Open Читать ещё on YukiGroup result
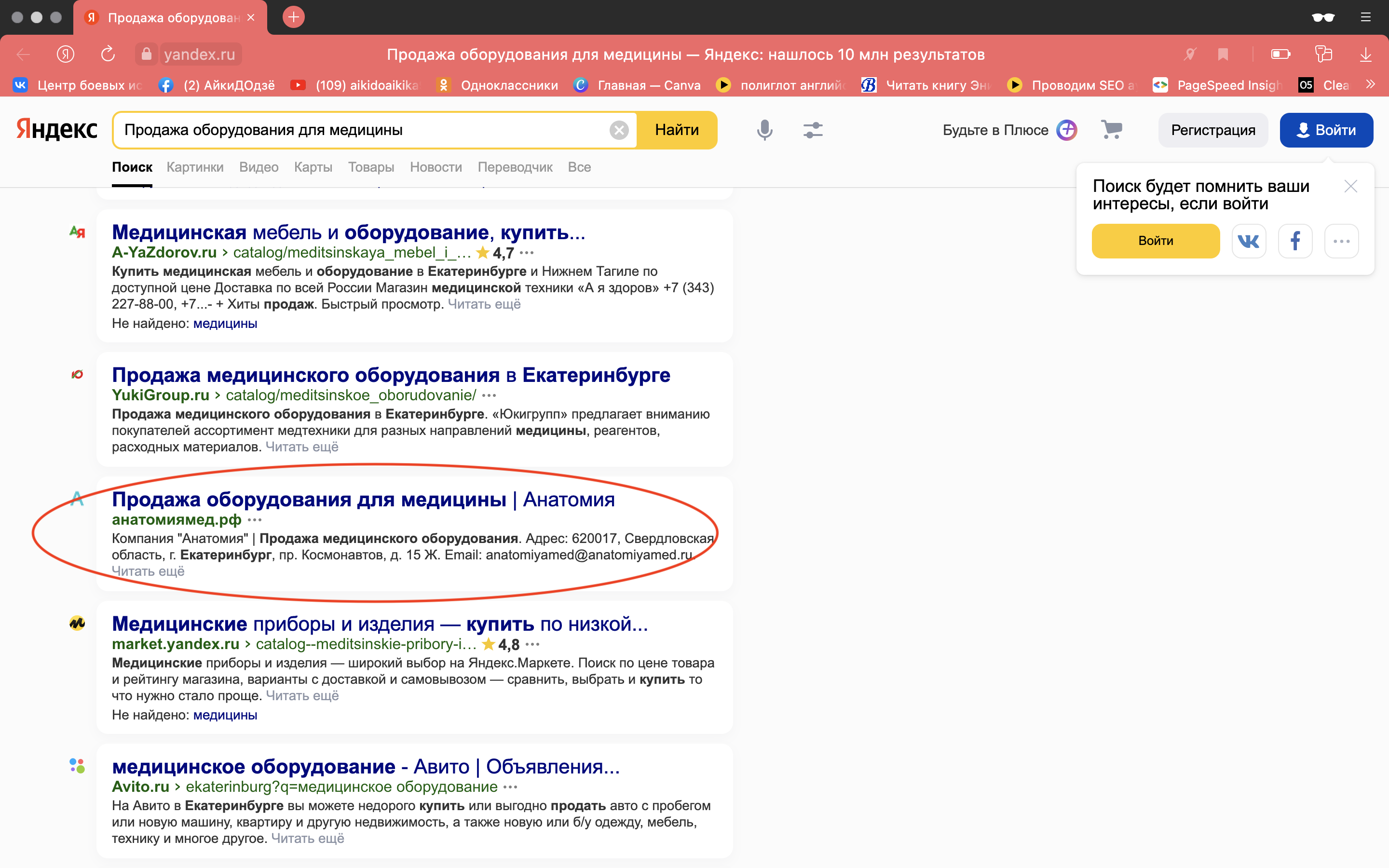Viewport: 1389px width, 868px height. tap(302, 446)
